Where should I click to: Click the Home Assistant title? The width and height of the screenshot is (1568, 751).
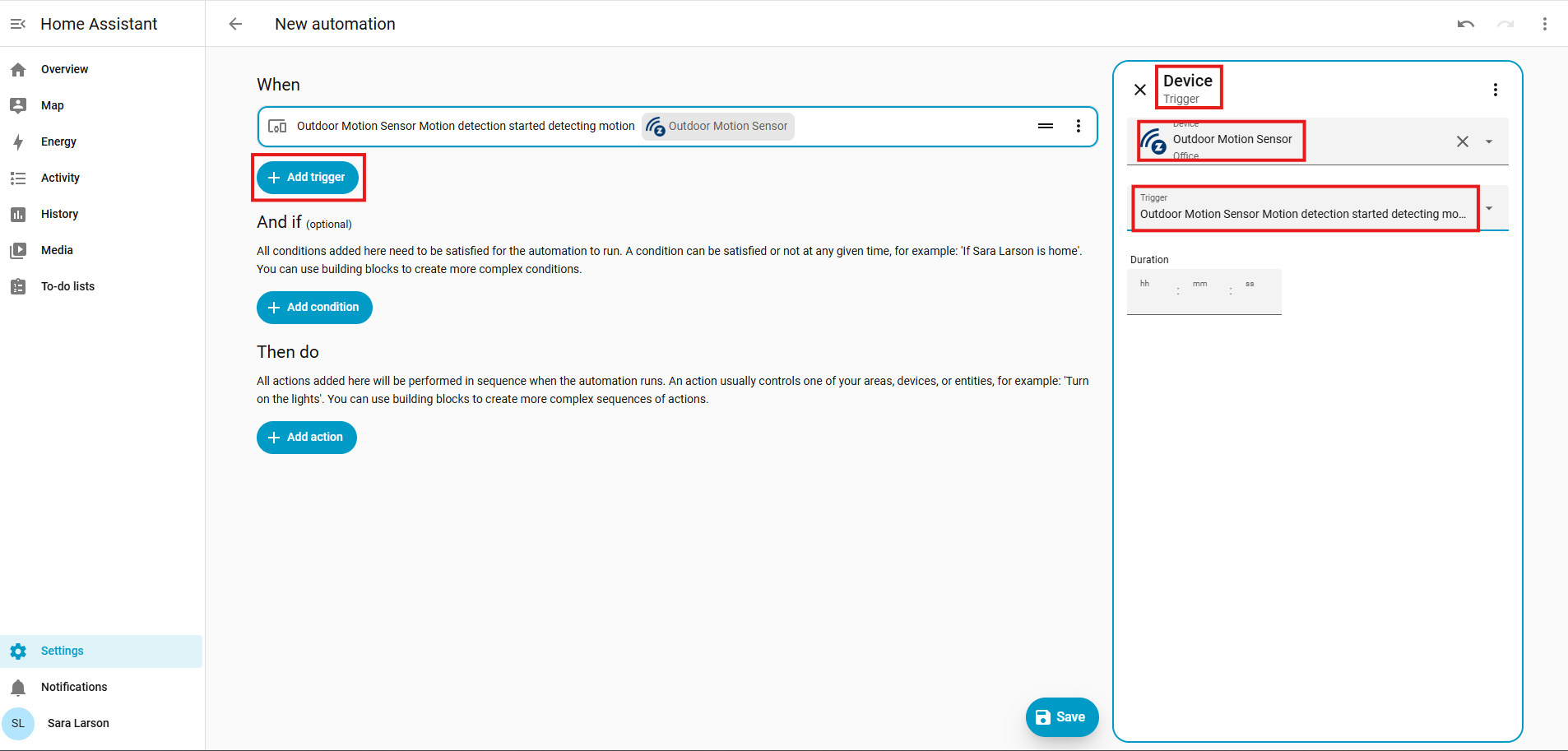pyautogui.click(x=99, y=24)
